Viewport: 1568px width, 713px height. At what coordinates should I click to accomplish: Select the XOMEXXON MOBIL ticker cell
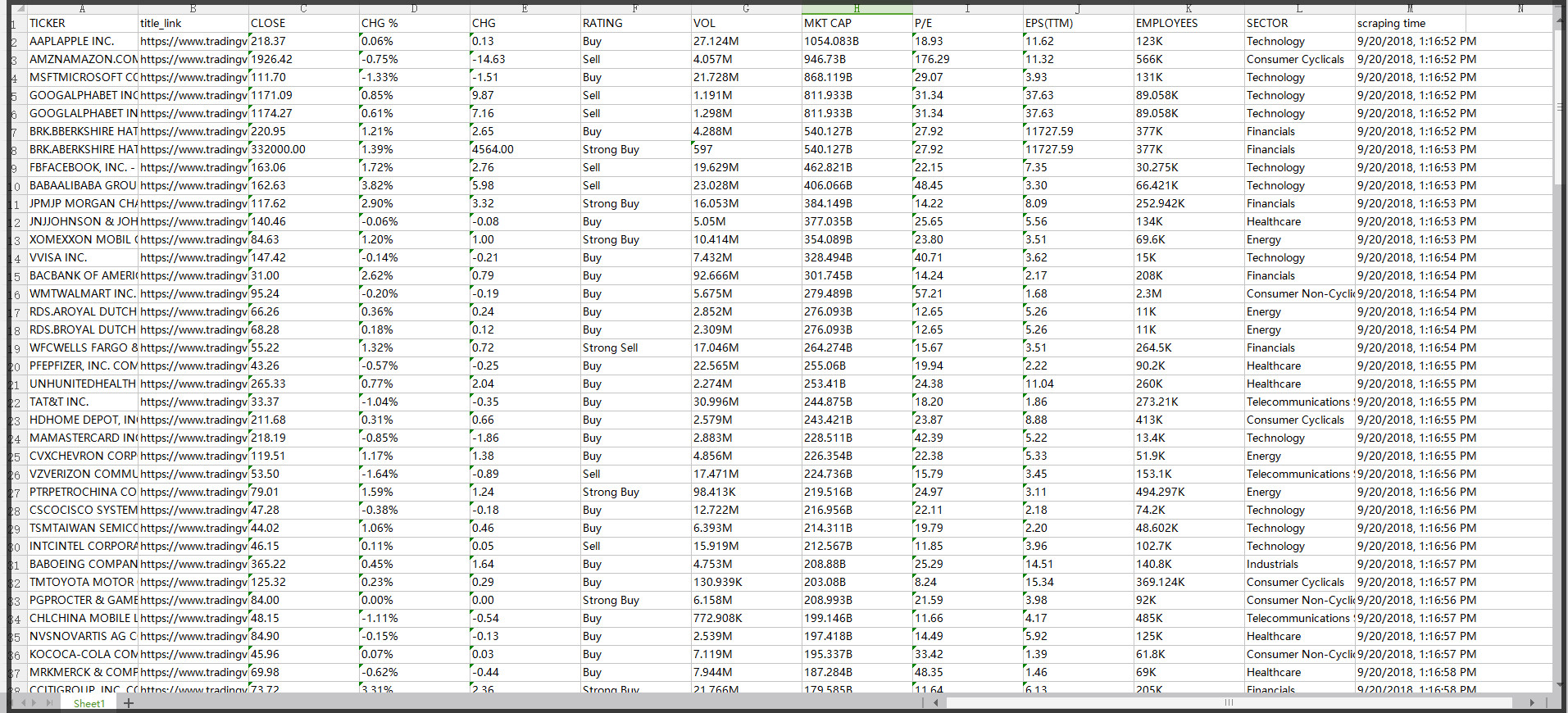coord(82,239)
